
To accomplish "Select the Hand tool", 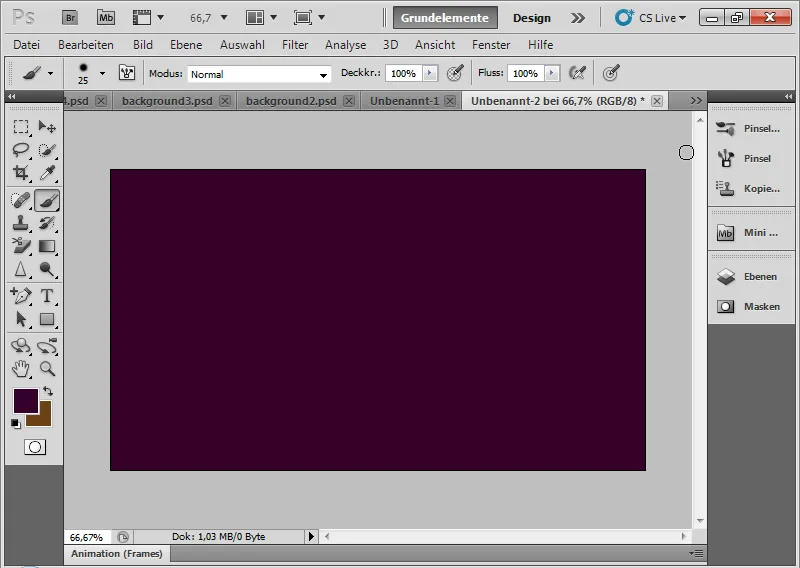I will point(21,368).
